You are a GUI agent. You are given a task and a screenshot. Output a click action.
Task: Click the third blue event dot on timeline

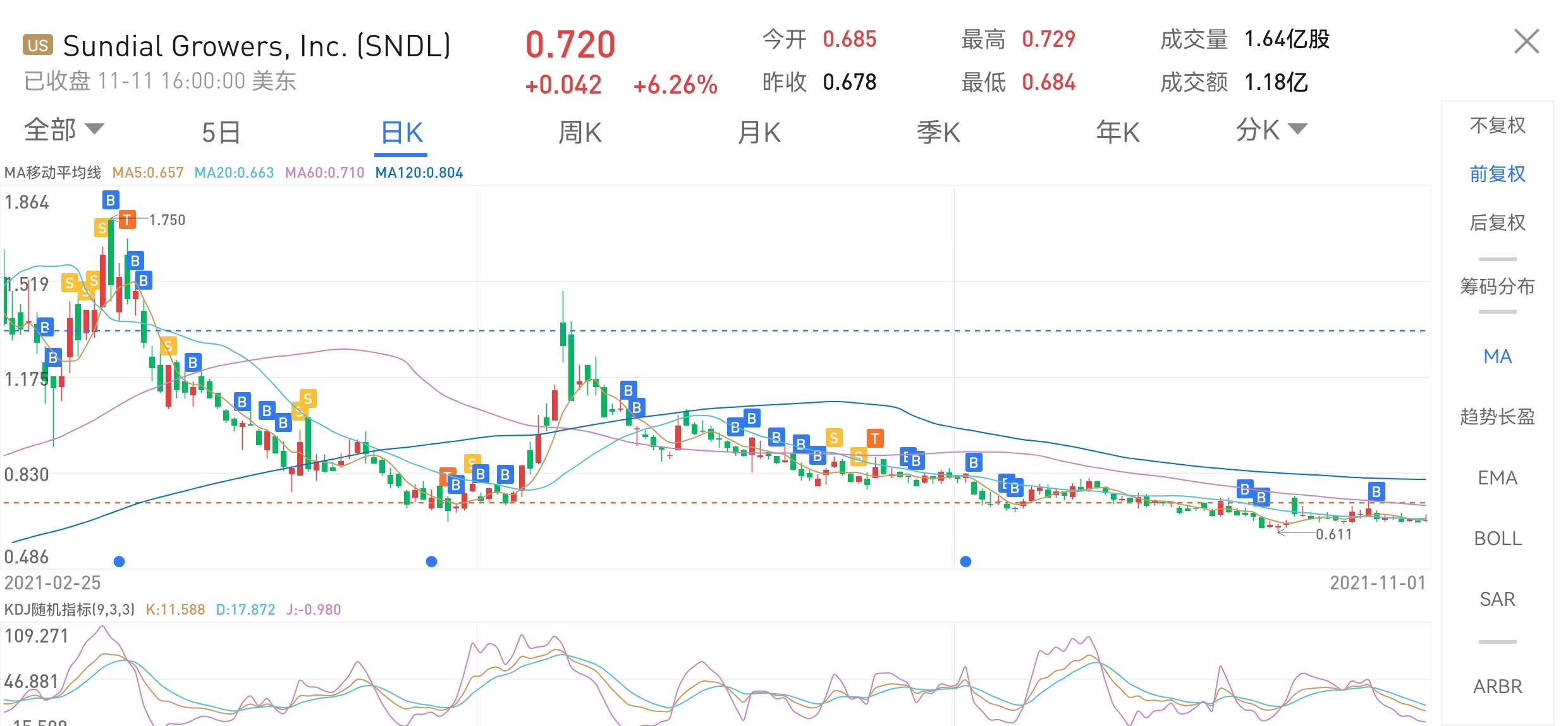(x=965, y=561)
